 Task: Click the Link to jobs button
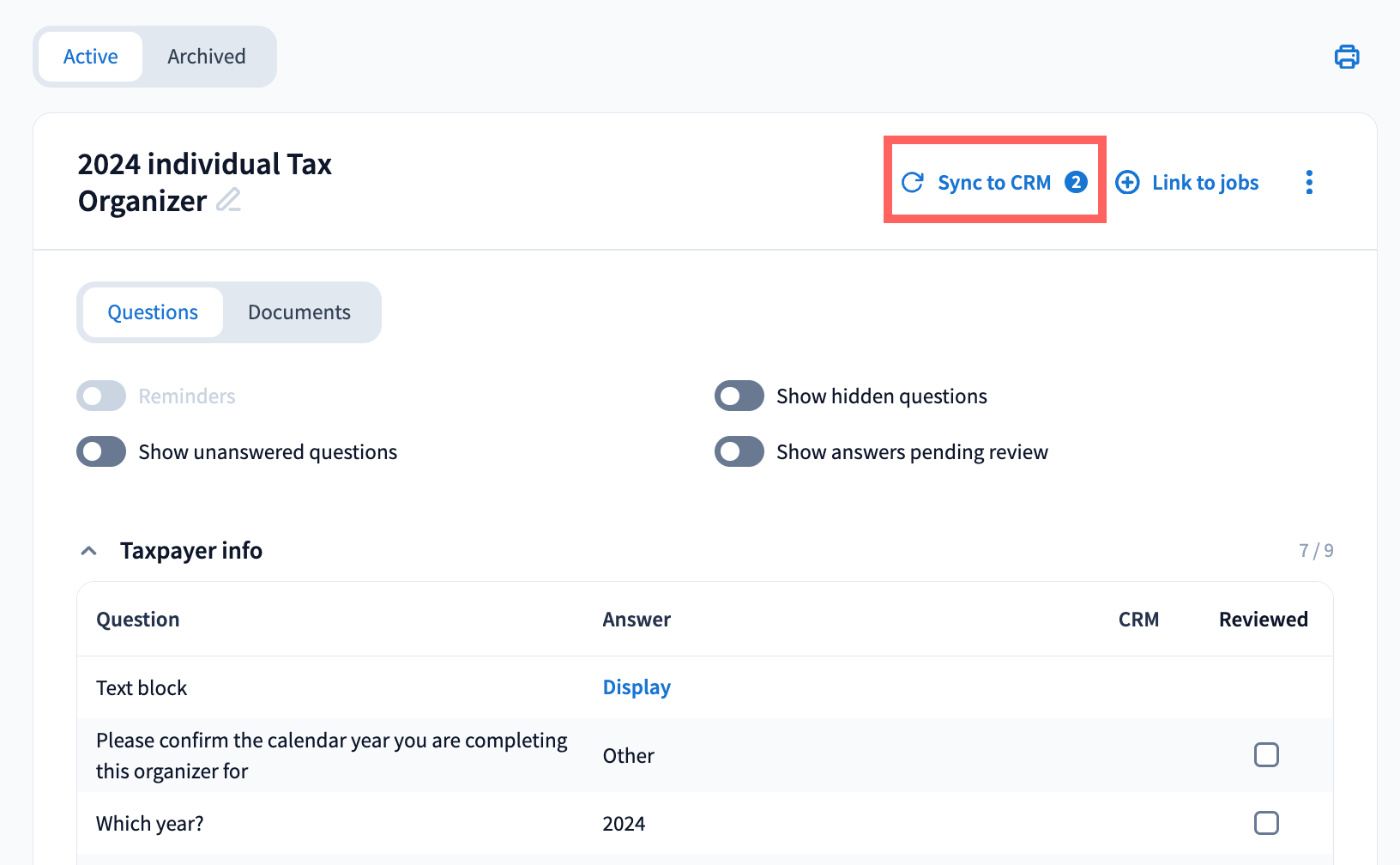click(x=1204, y=183)
